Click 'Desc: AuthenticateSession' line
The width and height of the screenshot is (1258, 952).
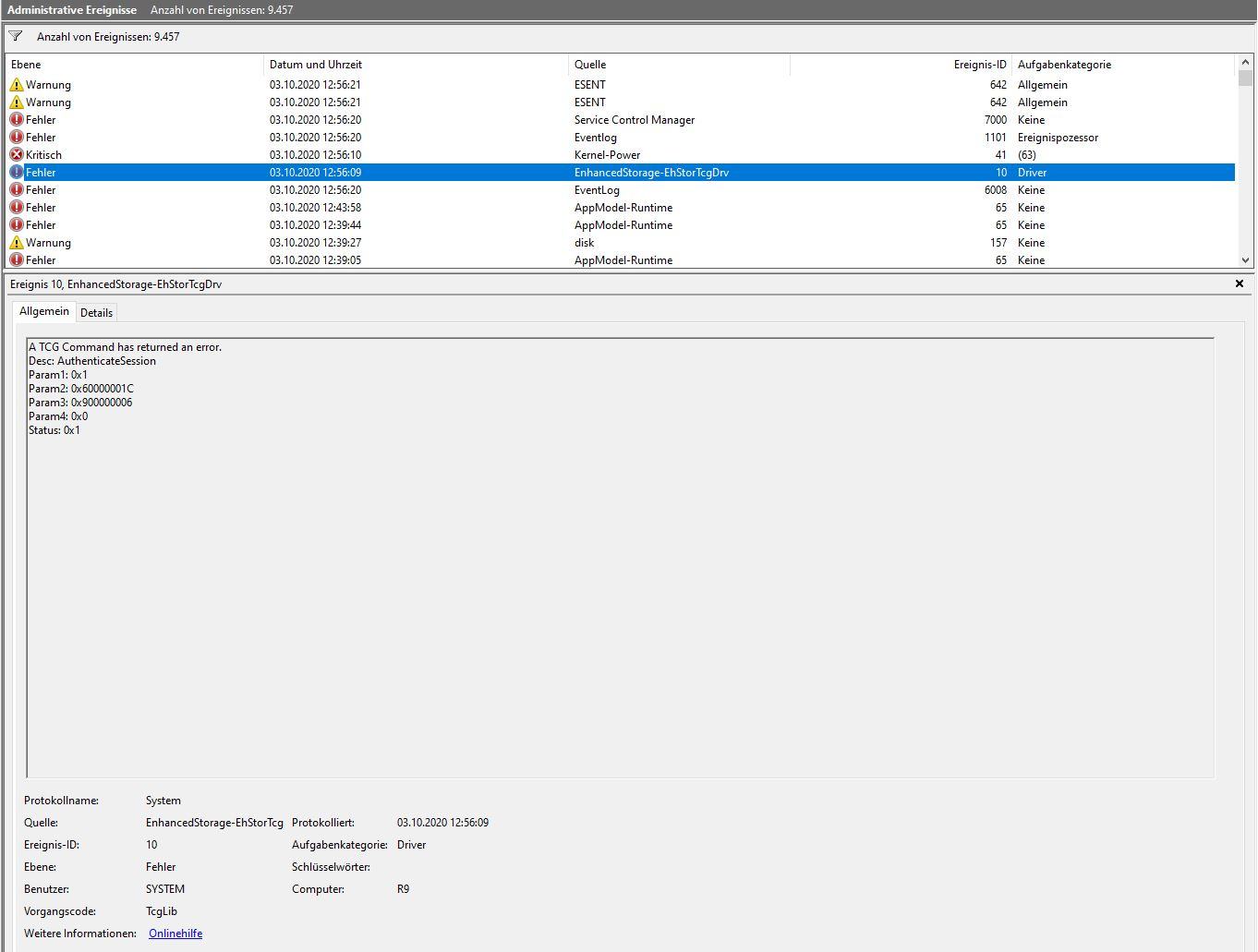[92, 361]
